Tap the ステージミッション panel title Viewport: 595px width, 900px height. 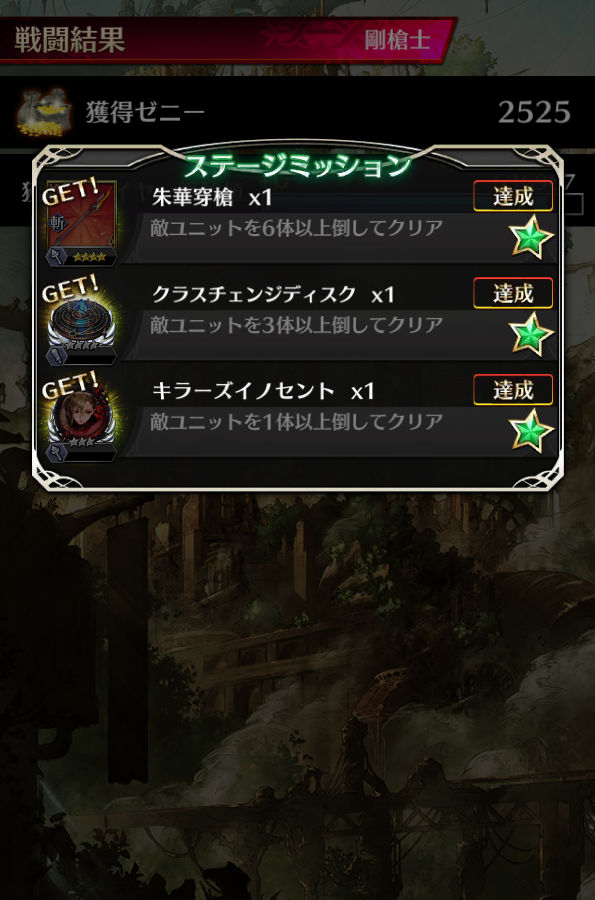298,166
